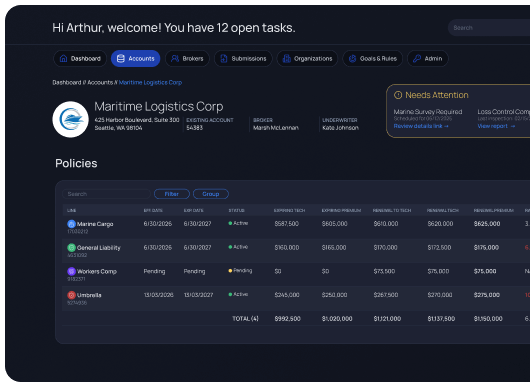Click the General Liability line icon
Image resolution: width=530 pixels, height=387 pixels.
tap(71, 247)
